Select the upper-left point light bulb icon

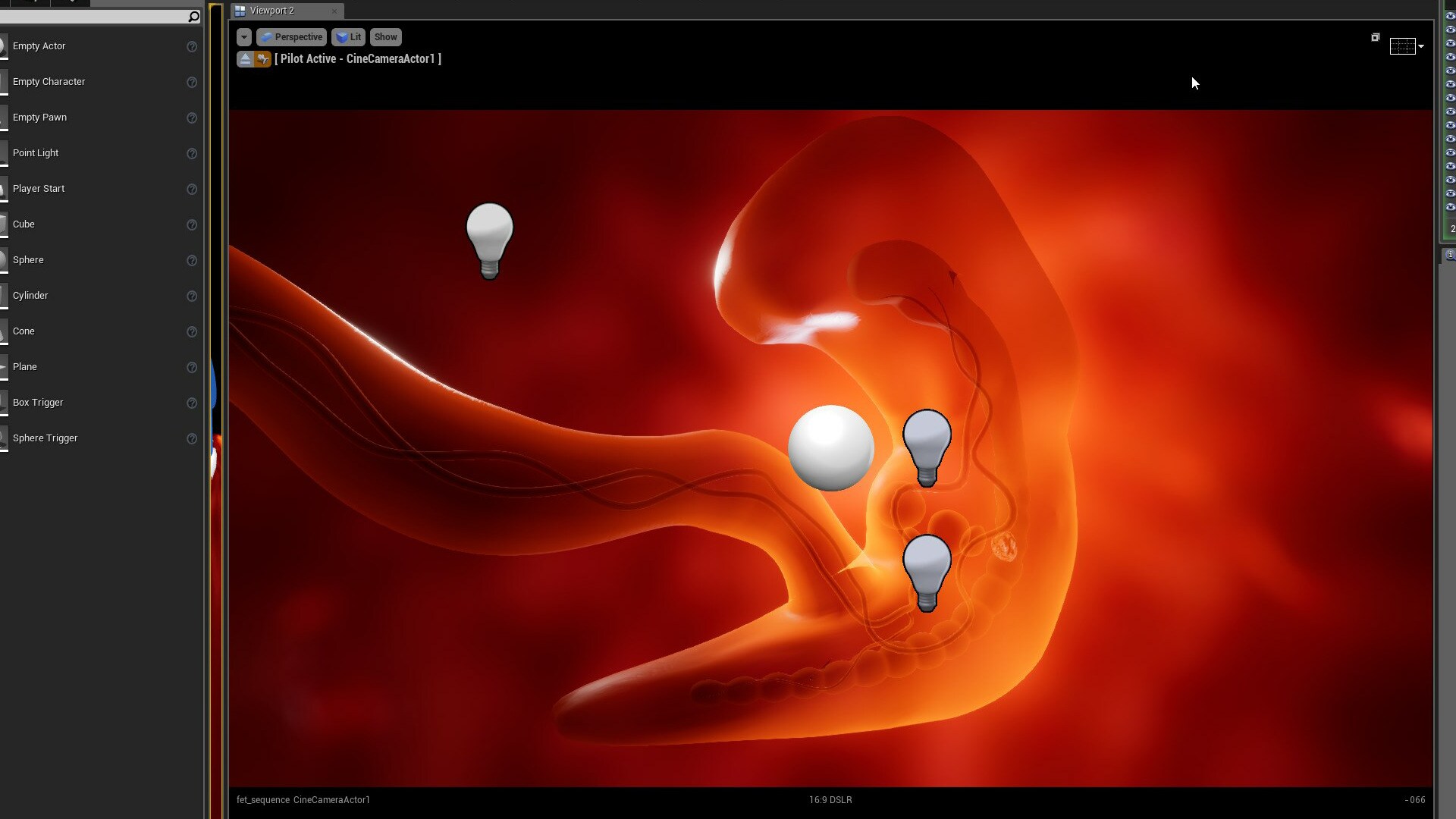click(x=489, y=240)
